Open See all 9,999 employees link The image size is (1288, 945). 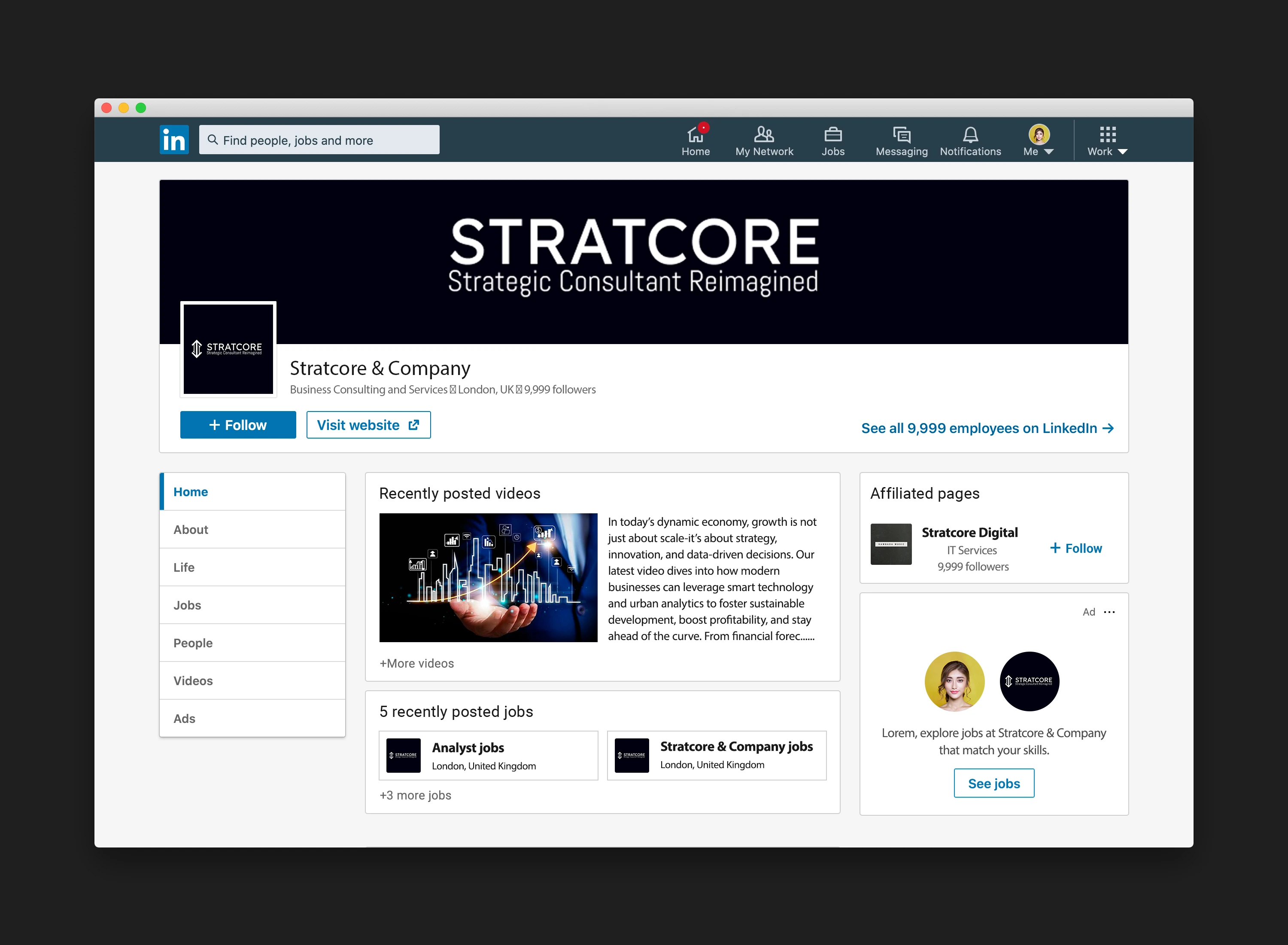coord(987,428)
